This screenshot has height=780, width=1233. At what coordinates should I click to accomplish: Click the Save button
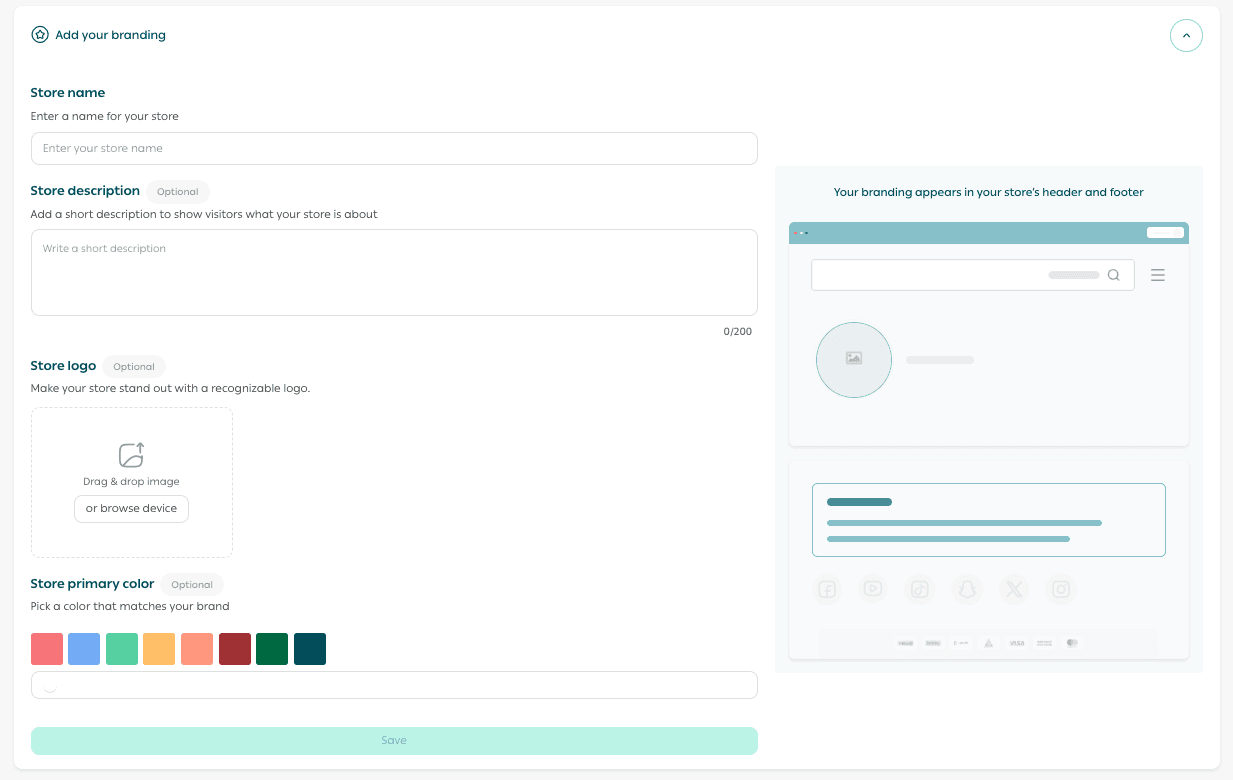394,740
